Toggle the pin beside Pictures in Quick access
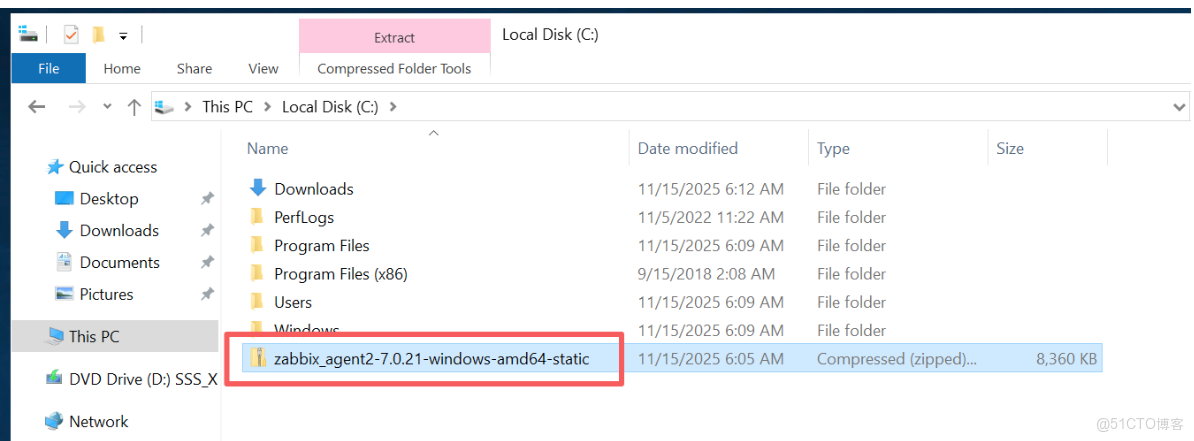1194x441 pixels. click(x=207, y=294)
